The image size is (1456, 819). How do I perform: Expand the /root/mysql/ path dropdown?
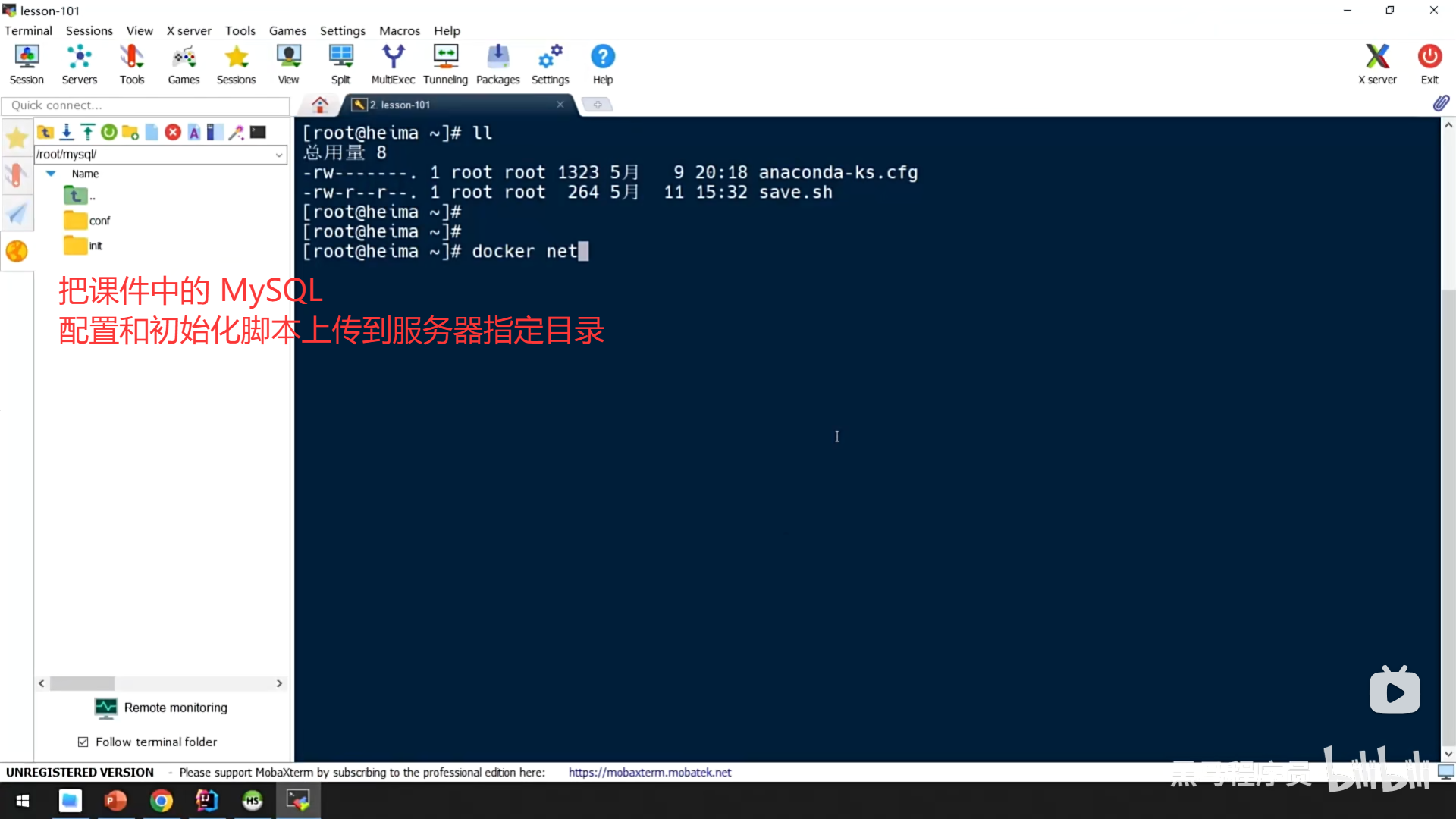tap(279, 155)
